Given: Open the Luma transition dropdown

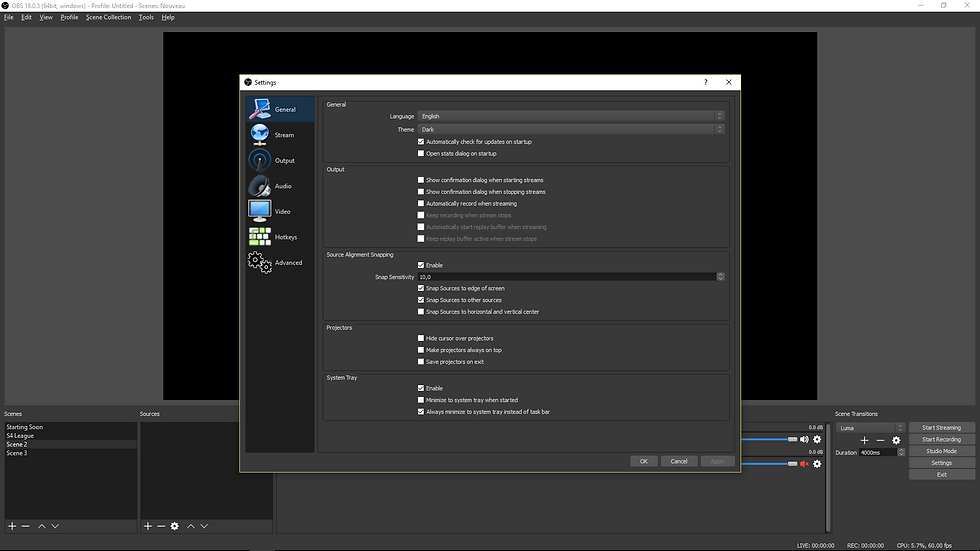Looking at the screenshot, I should 870,428.
